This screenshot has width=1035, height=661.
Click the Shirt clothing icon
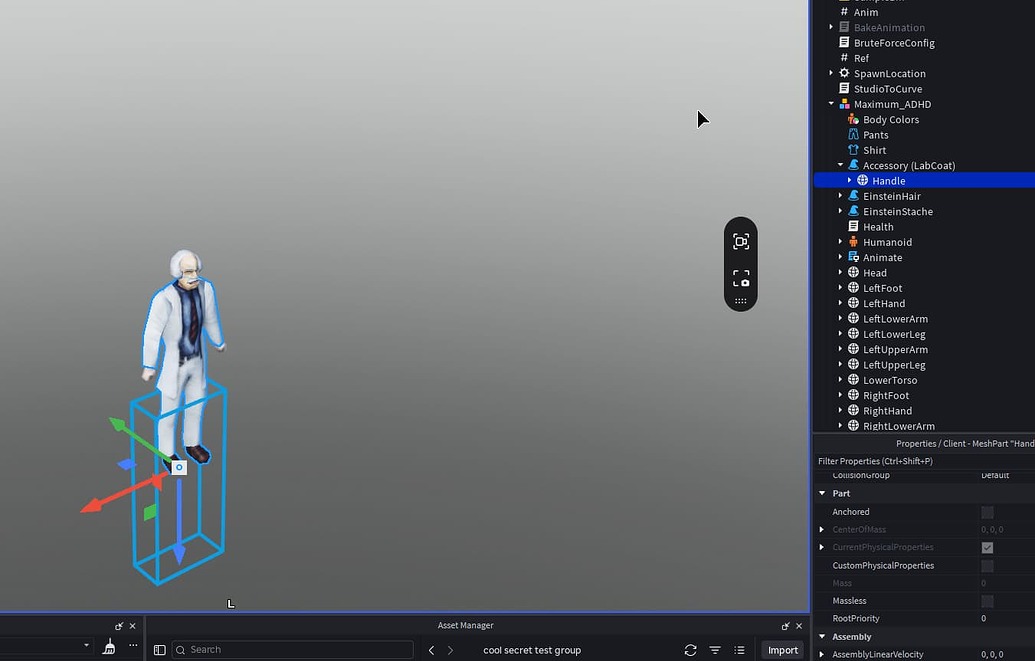click(853, 150)
